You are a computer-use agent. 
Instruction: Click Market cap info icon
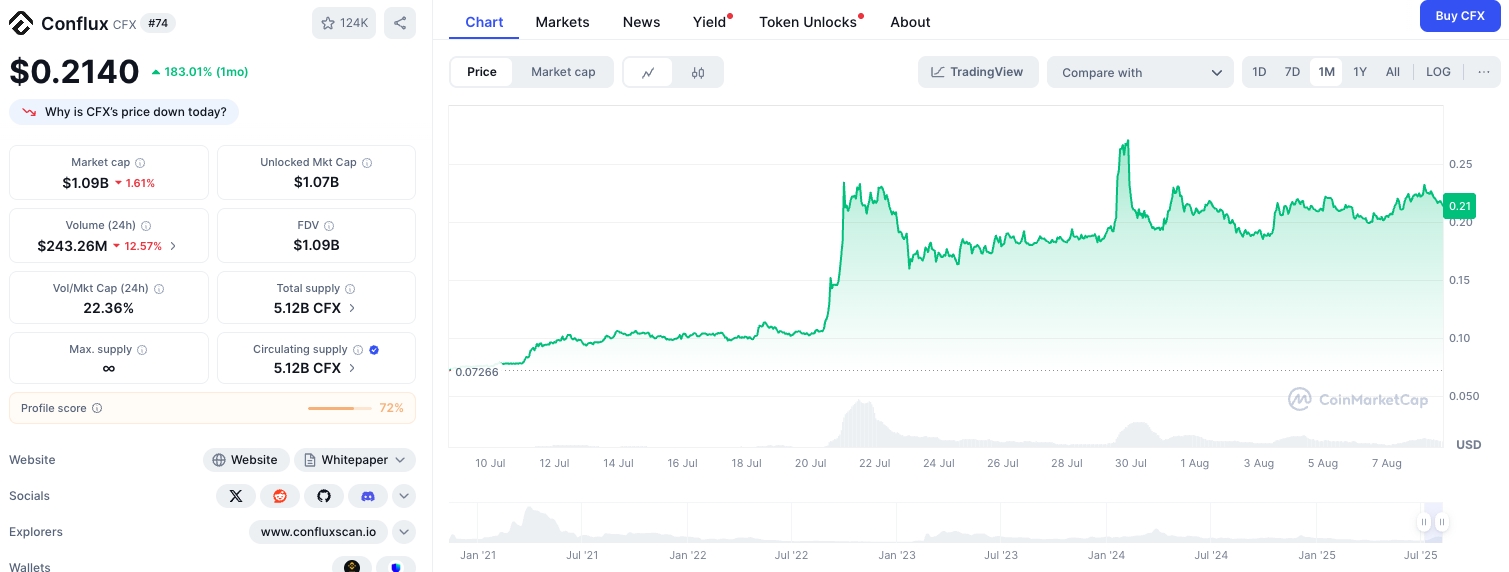[140, 162]
